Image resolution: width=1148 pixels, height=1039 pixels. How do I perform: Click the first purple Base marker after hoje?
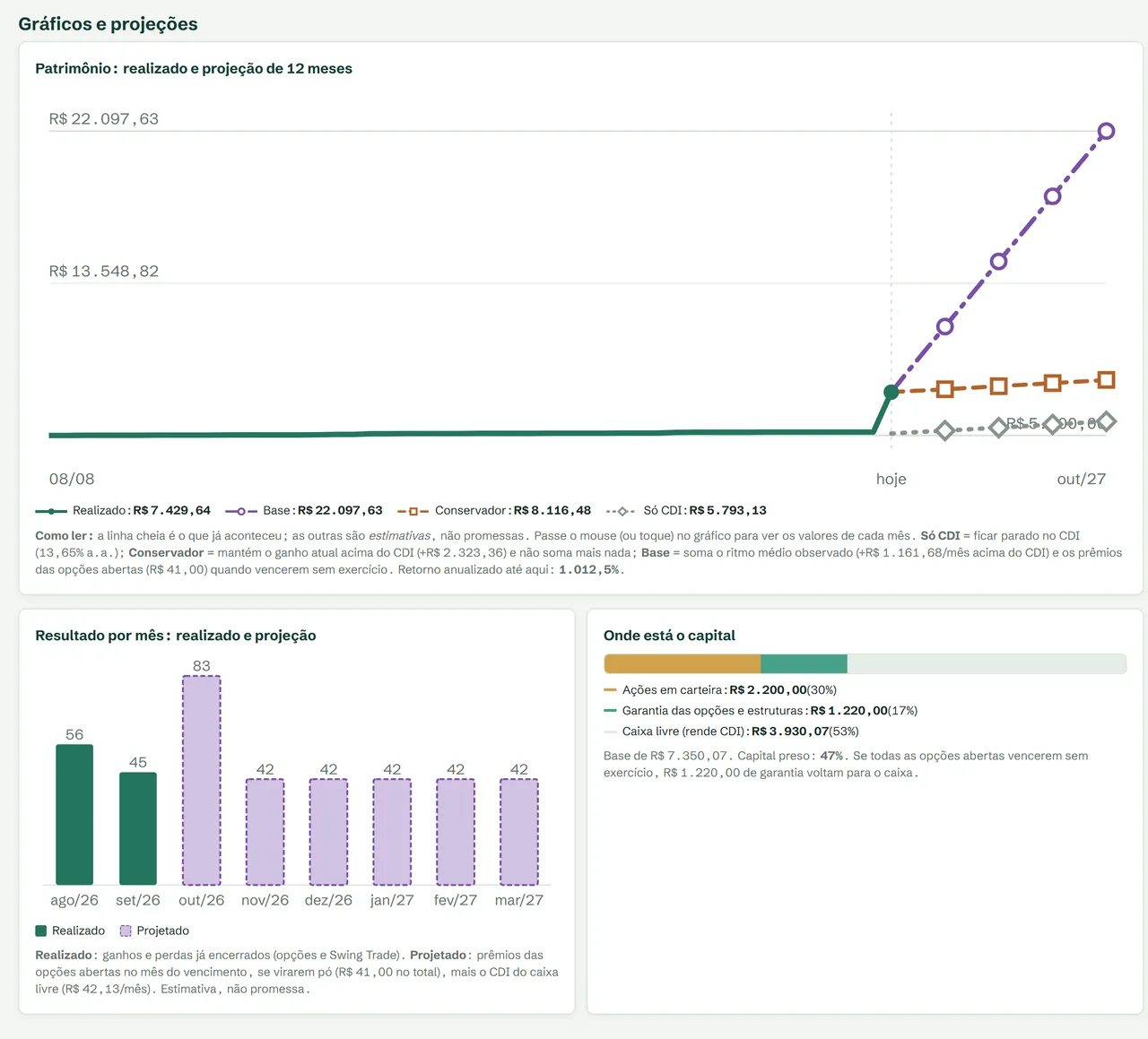944,326
